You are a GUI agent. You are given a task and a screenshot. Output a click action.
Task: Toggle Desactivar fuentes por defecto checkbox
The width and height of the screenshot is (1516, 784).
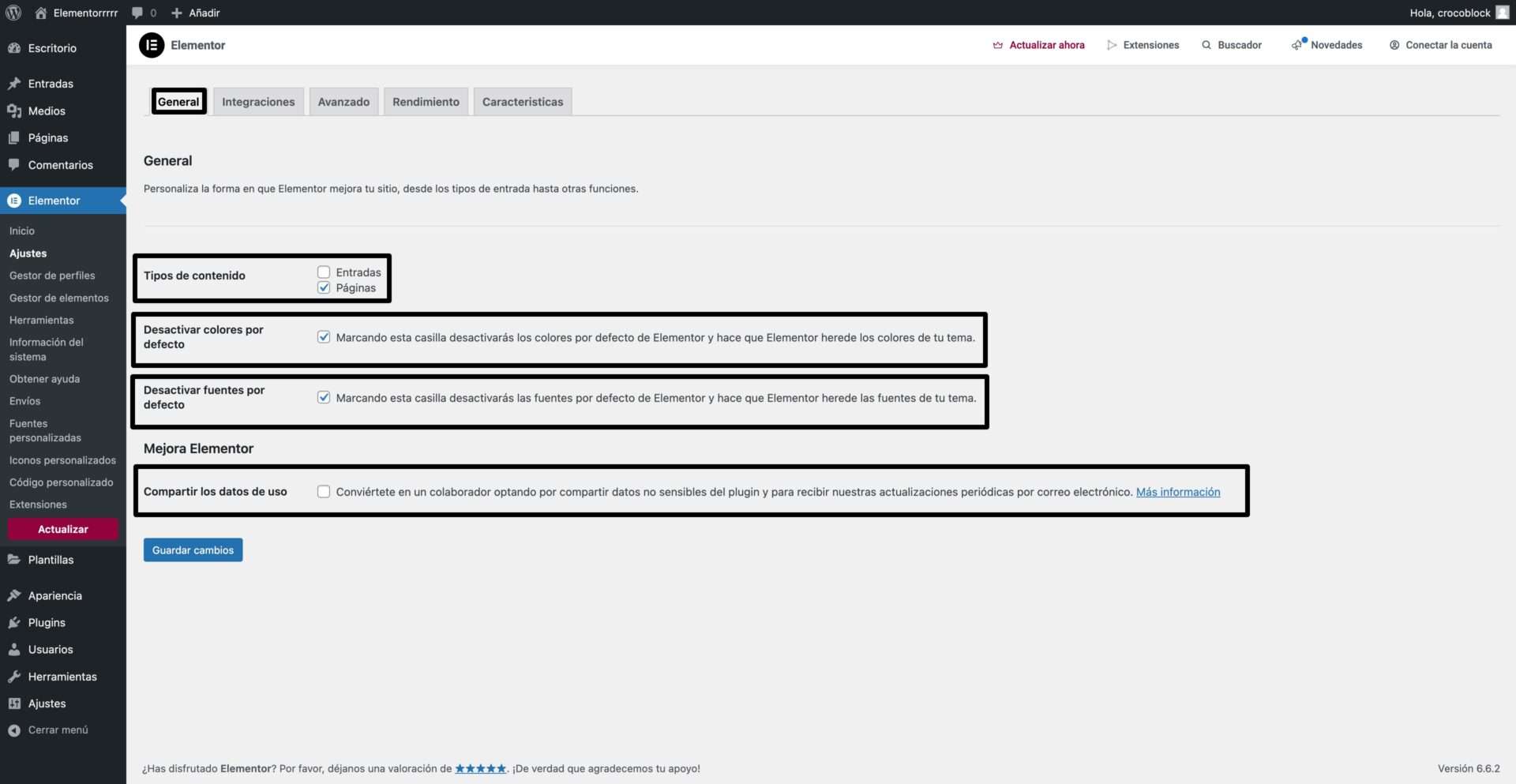(324, 398)
